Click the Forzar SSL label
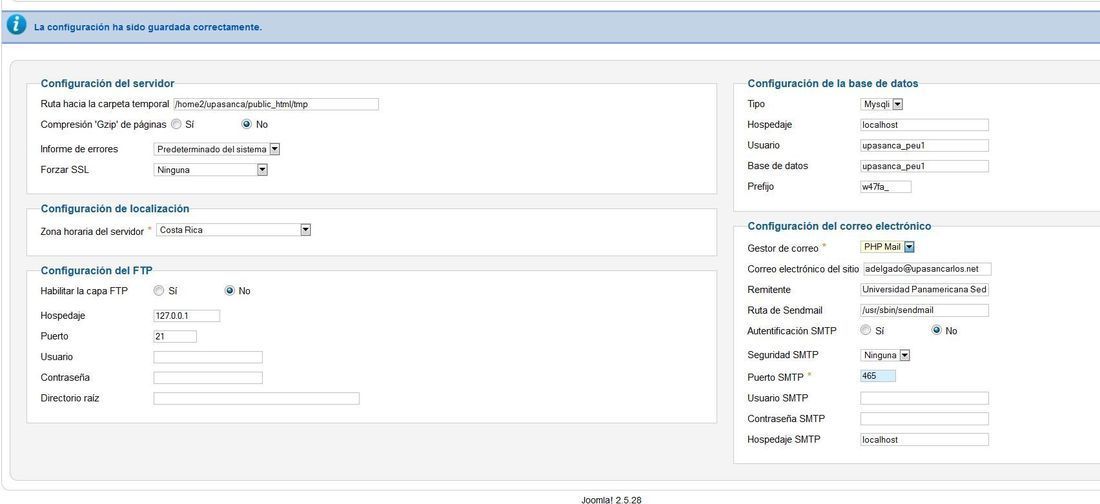 tap(65, 169)
